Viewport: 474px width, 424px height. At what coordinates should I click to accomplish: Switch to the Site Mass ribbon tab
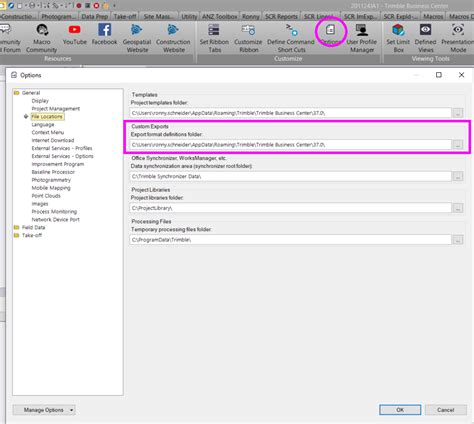158,16
